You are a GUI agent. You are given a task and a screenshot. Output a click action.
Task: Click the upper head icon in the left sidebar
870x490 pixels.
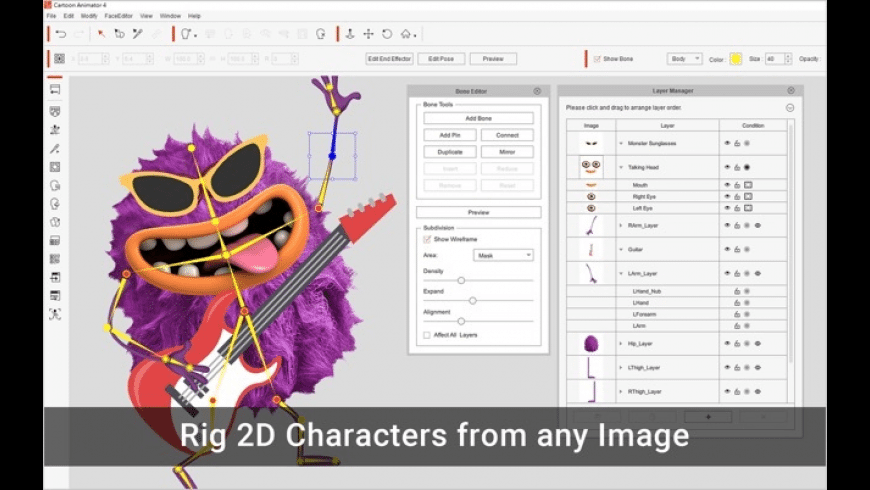55,185
